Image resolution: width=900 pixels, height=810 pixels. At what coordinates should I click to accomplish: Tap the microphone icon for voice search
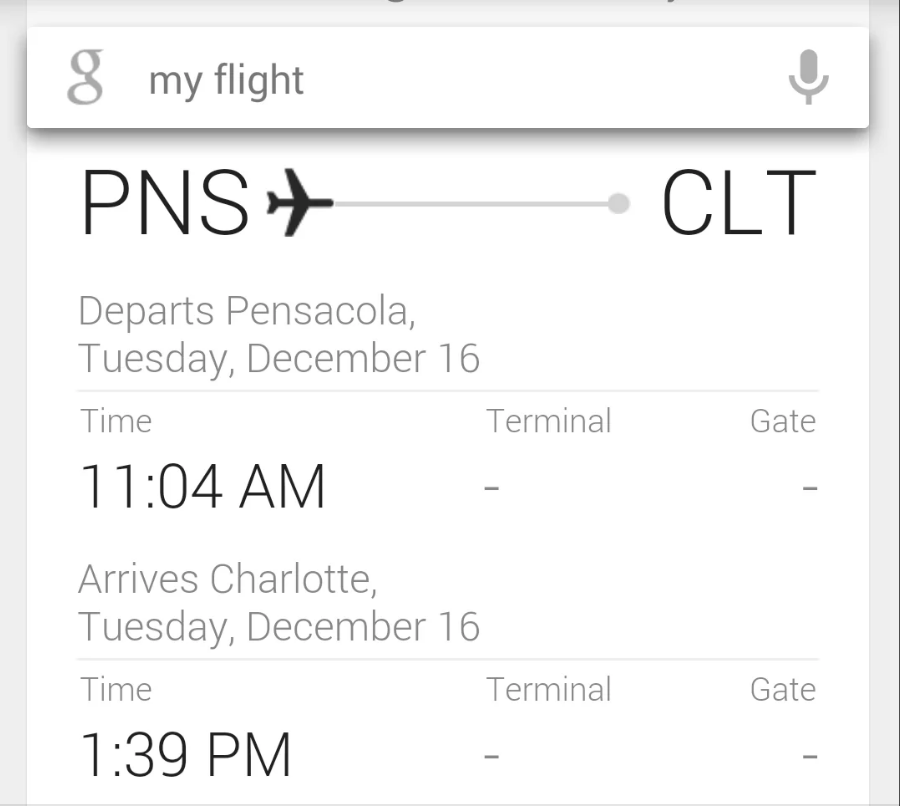click(808, 78)
